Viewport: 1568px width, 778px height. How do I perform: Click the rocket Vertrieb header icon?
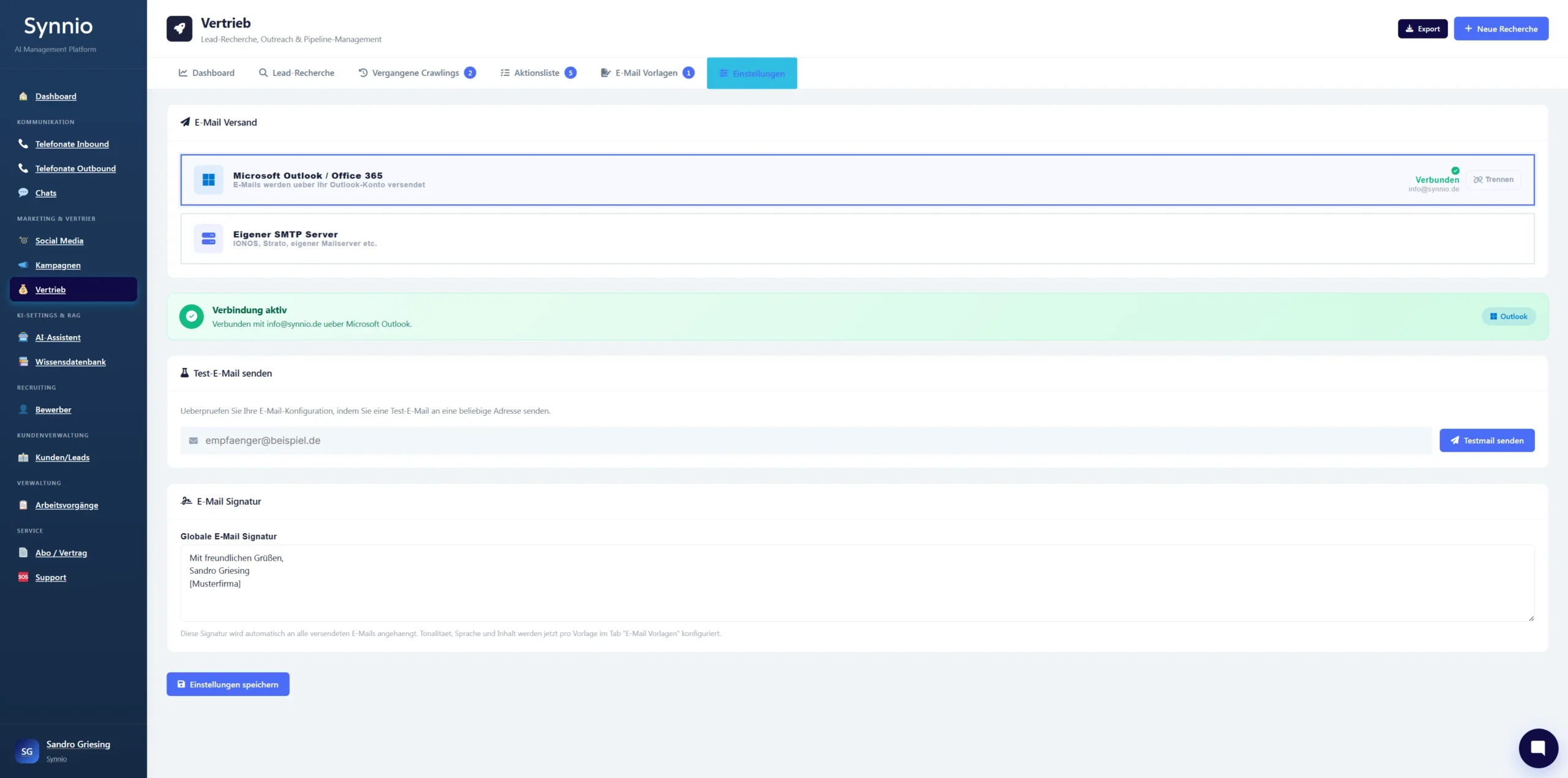pyautogui.click(x=179, y=29)
